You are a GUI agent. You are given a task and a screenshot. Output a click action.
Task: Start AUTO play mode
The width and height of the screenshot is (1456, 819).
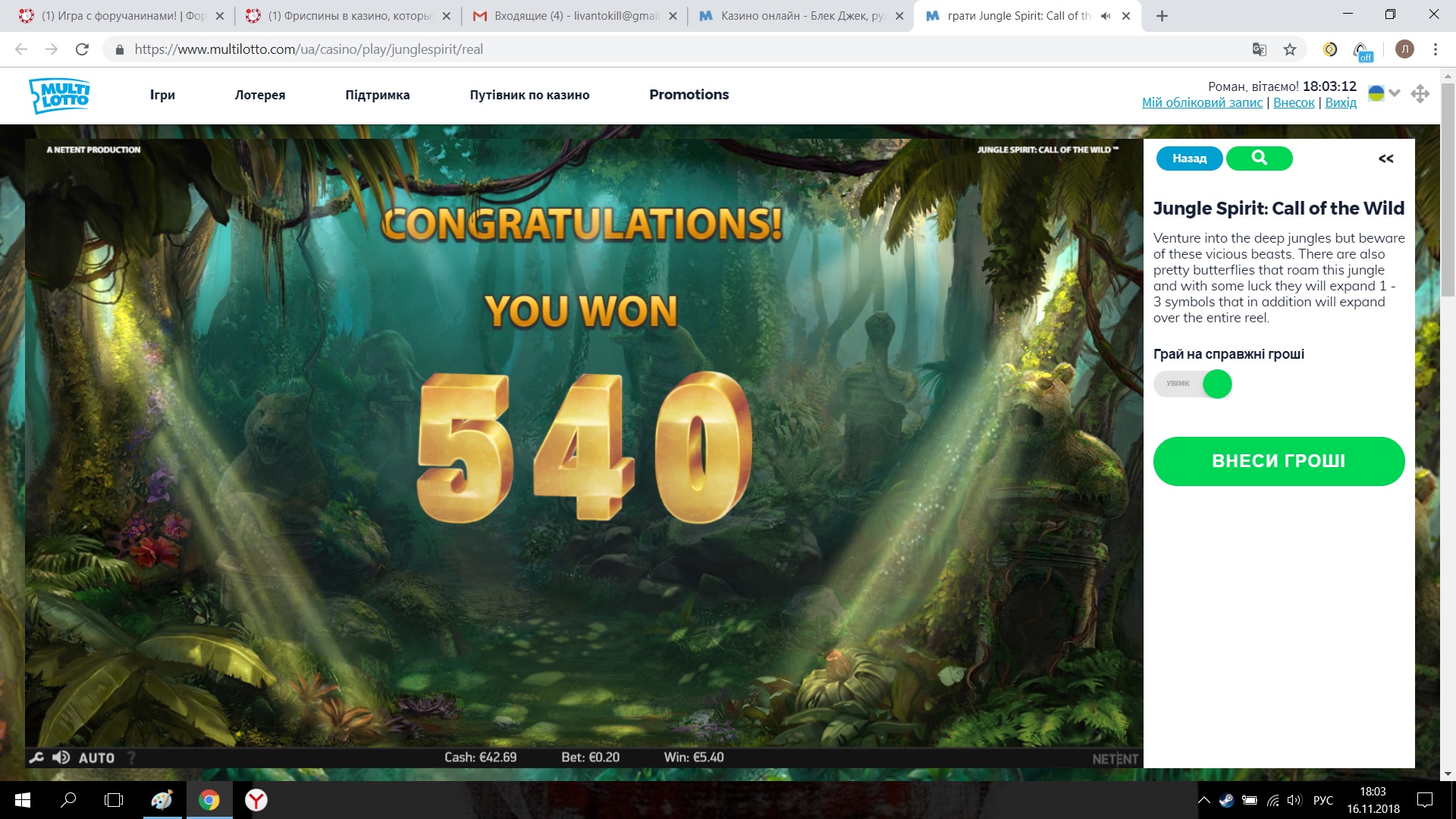96,758
